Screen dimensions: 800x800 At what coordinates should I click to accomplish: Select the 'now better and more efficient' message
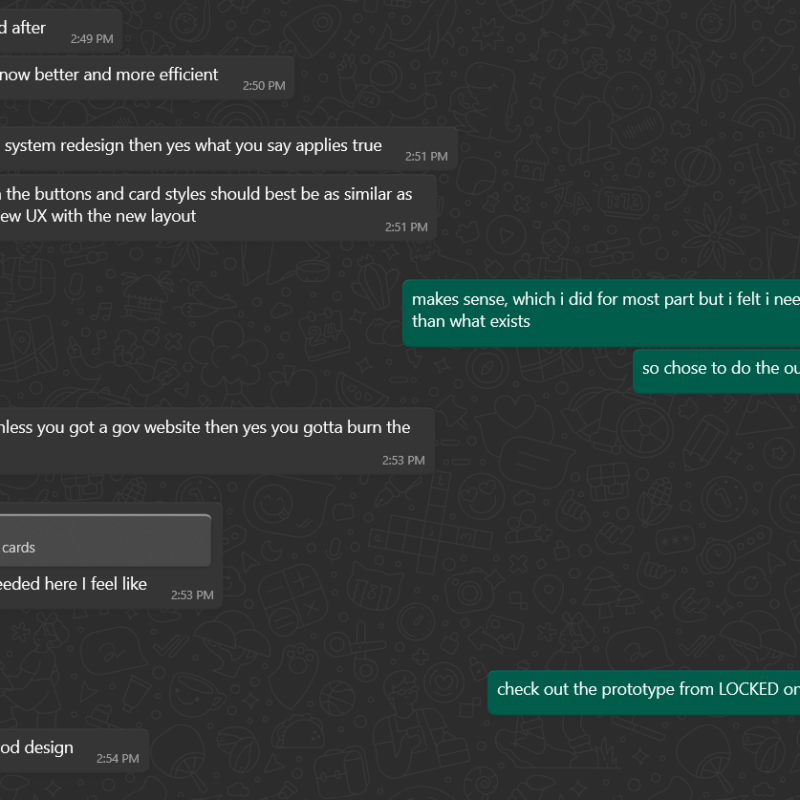coord(146,78)
